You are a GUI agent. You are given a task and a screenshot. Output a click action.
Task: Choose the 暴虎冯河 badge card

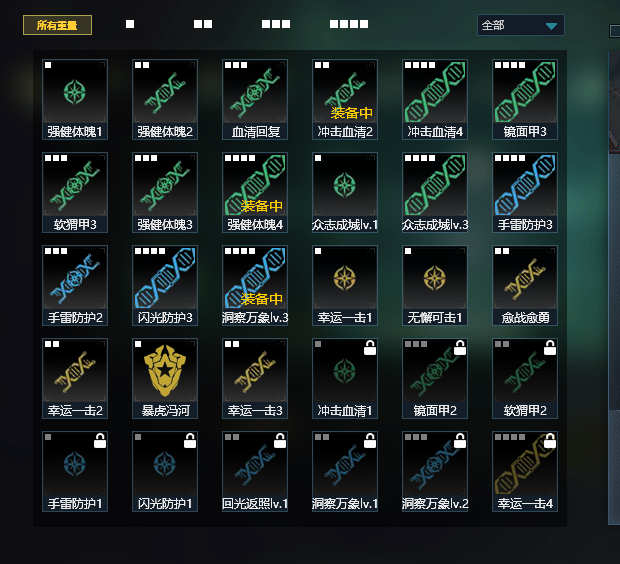tap(165, 378)
